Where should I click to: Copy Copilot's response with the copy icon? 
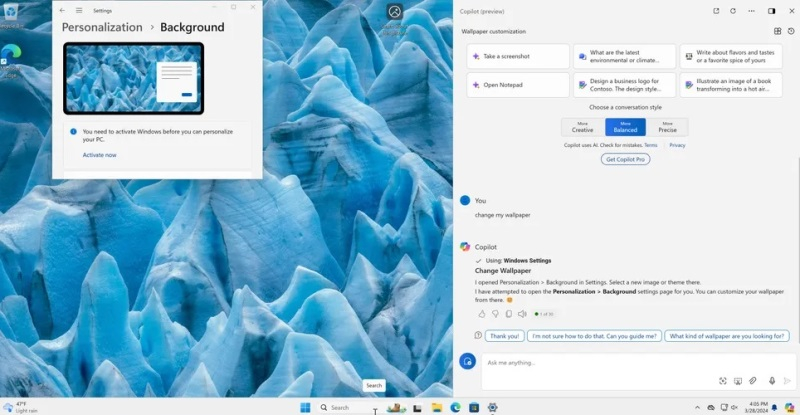click(x=508, y=314)
